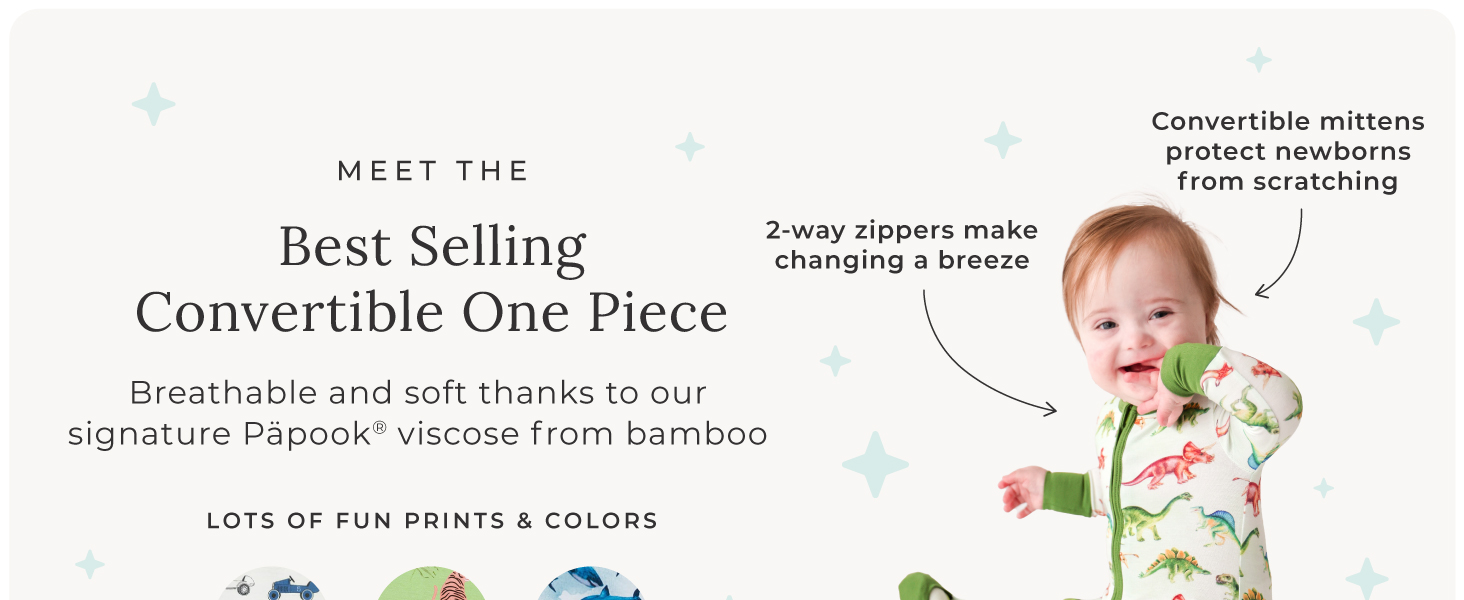Click the green mitten cuff near baby's mouth
The image size is (1464, 600).
pyautogui.click(x=1190, y=371)
